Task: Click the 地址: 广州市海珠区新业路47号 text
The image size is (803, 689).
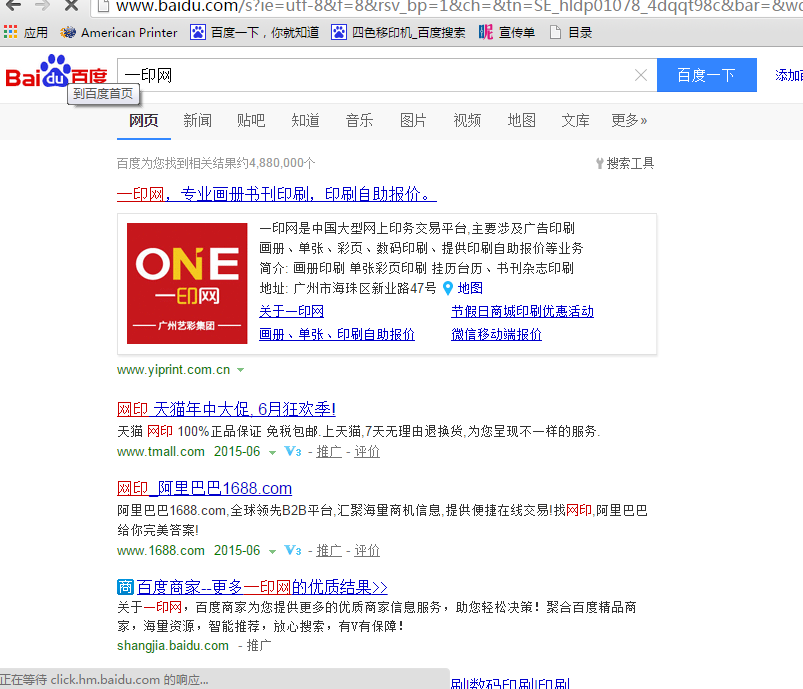Action: coord(348,288)
